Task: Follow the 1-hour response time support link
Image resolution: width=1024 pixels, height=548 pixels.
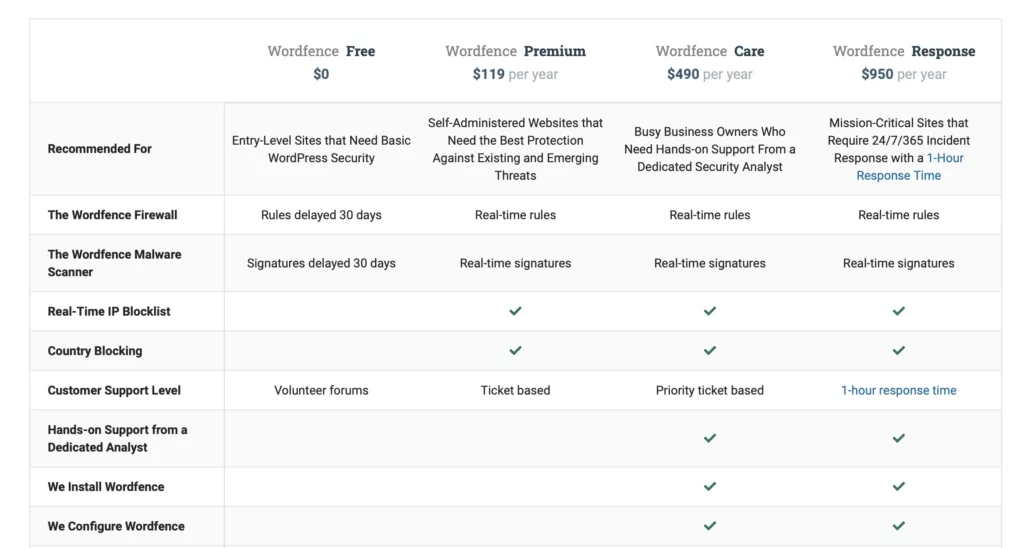Action: pos(899,391)
